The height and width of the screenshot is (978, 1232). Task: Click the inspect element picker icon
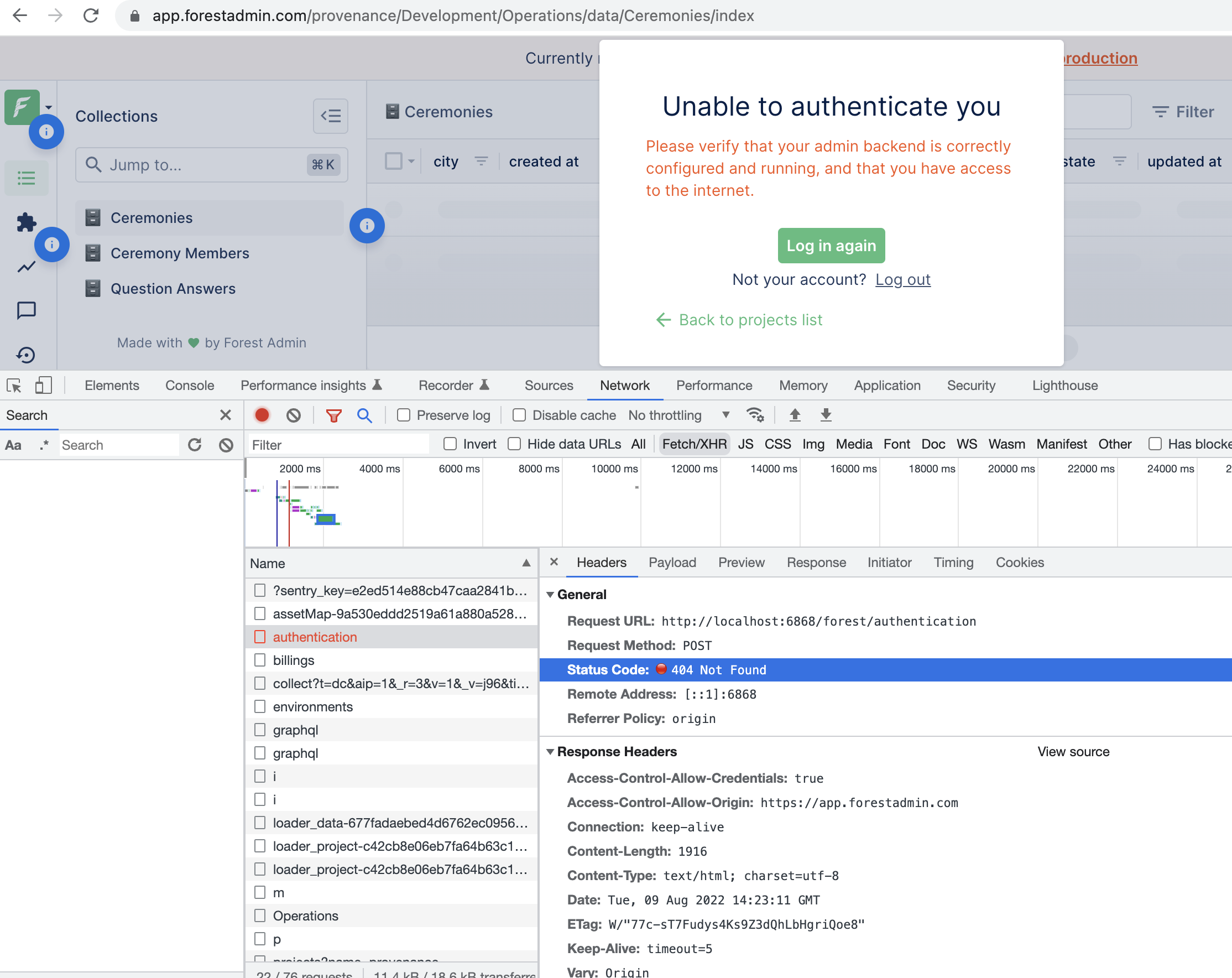14,385
